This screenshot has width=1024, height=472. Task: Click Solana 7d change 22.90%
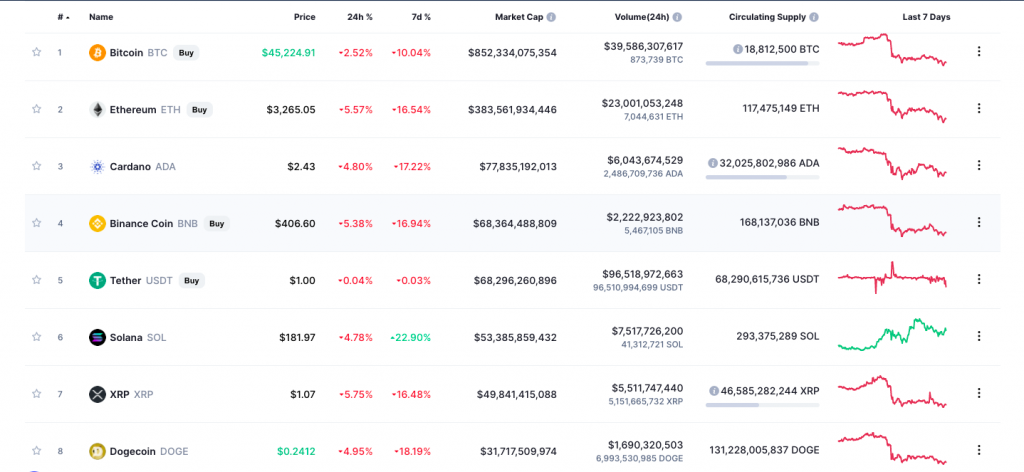click(411, 338)
